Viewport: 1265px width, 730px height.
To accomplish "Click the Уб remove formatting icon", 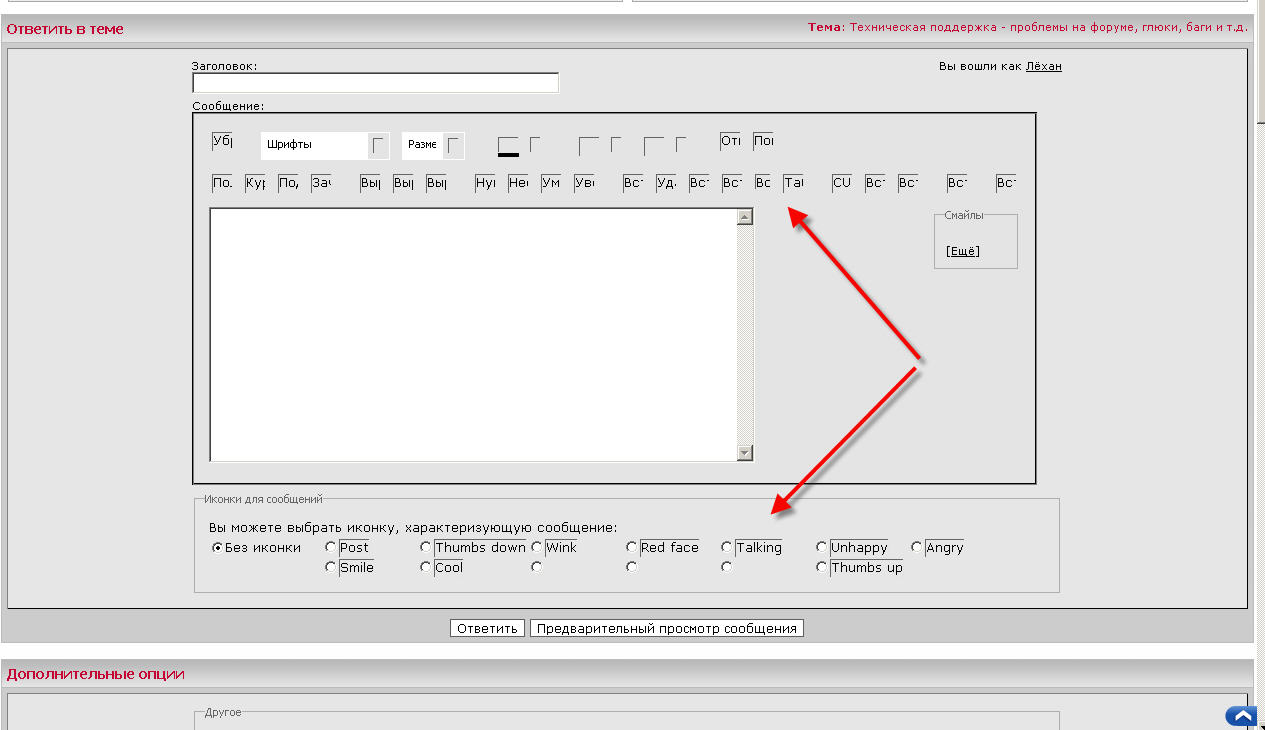I will [x=222, y=141].
